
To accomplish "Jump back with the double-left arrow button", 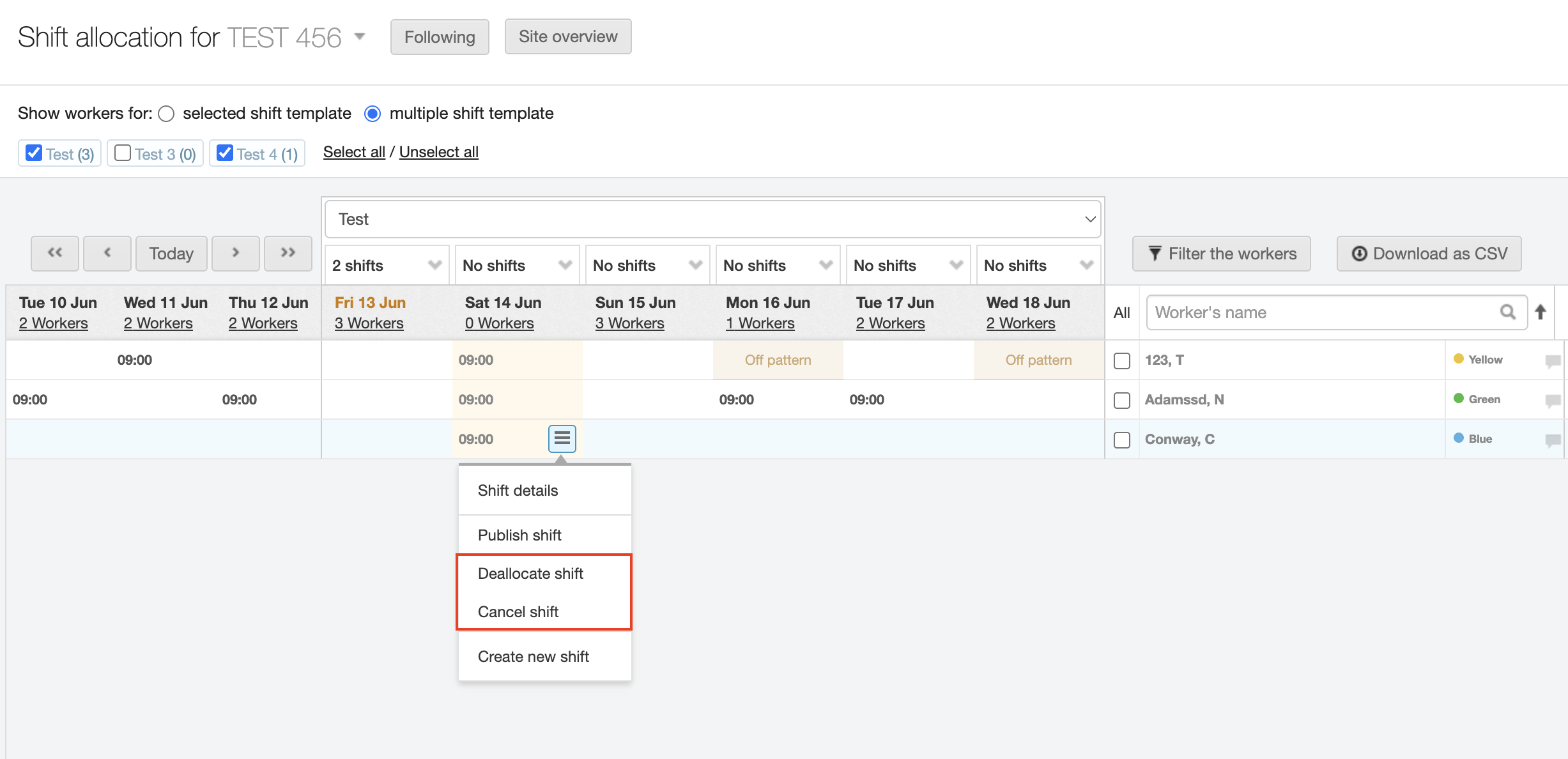I will point(55,253).
